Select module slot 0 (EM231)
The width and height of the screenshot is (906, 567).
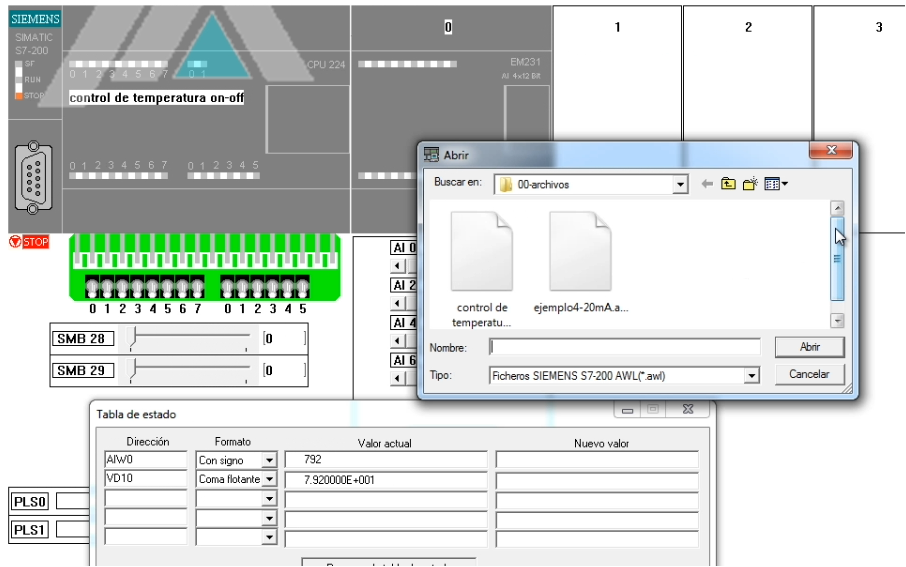coord(448,27)
